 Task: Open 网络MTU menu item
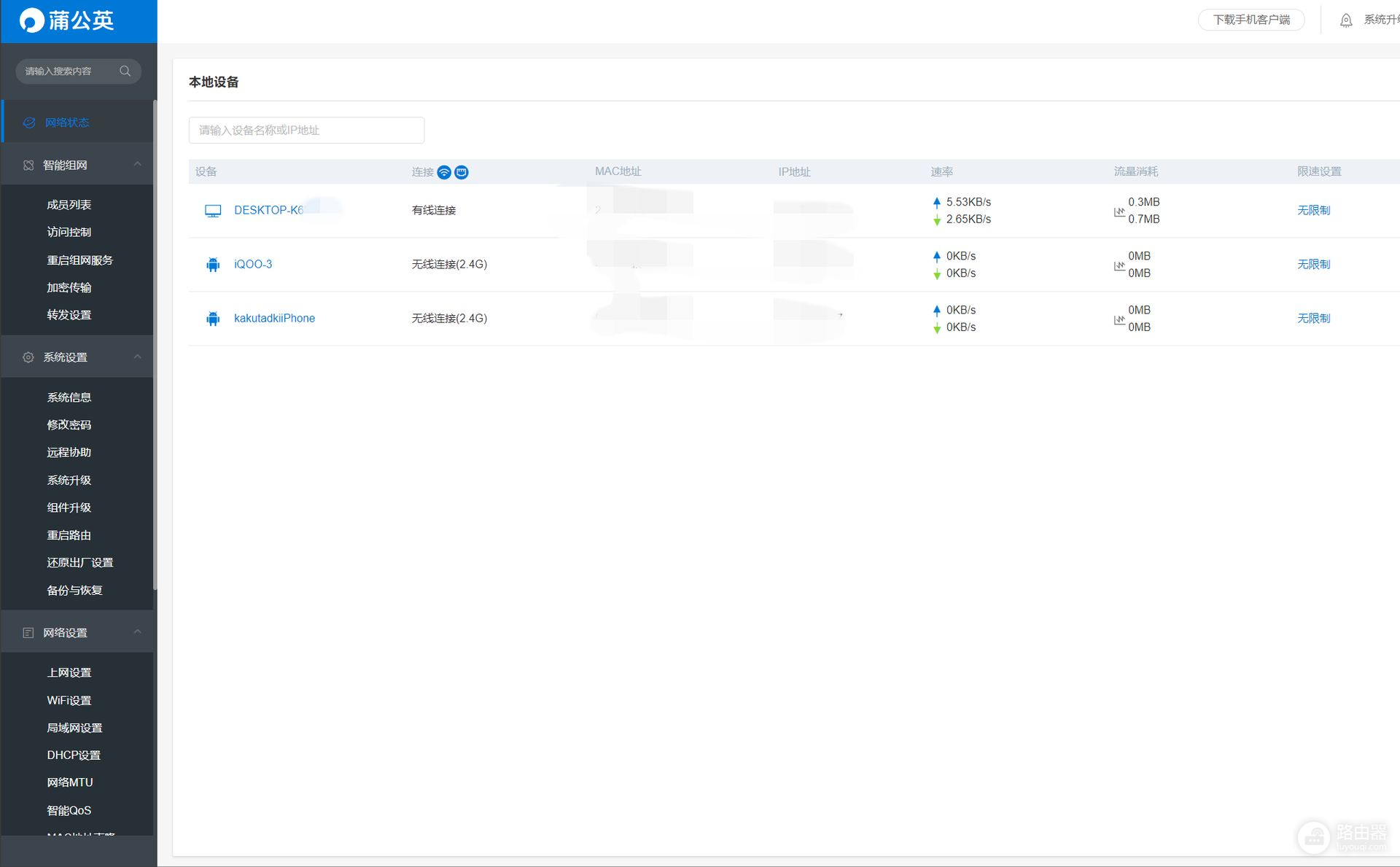click(x=70, y=782)
